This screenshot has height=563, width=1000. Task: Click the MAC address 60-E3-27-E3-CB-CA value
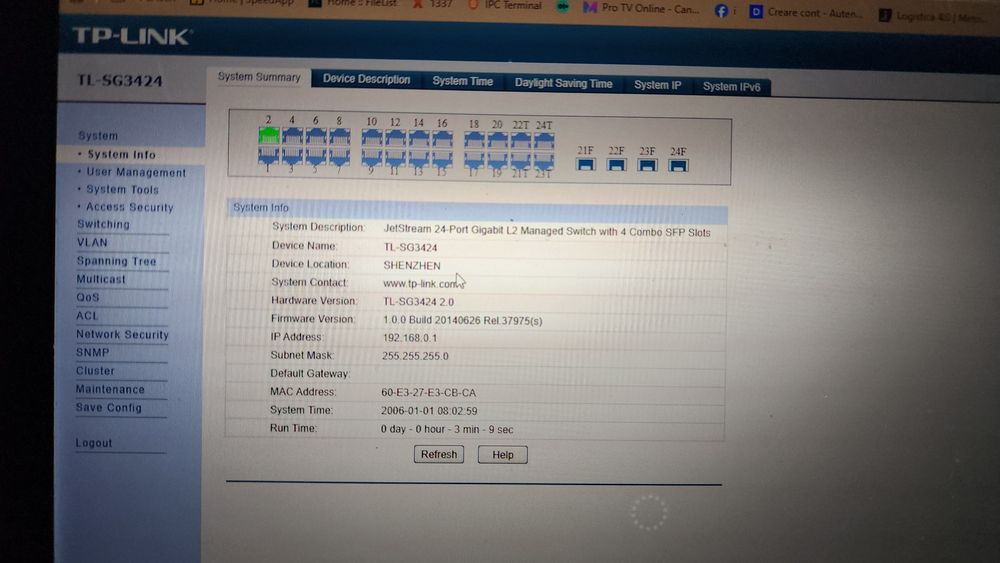429,393
